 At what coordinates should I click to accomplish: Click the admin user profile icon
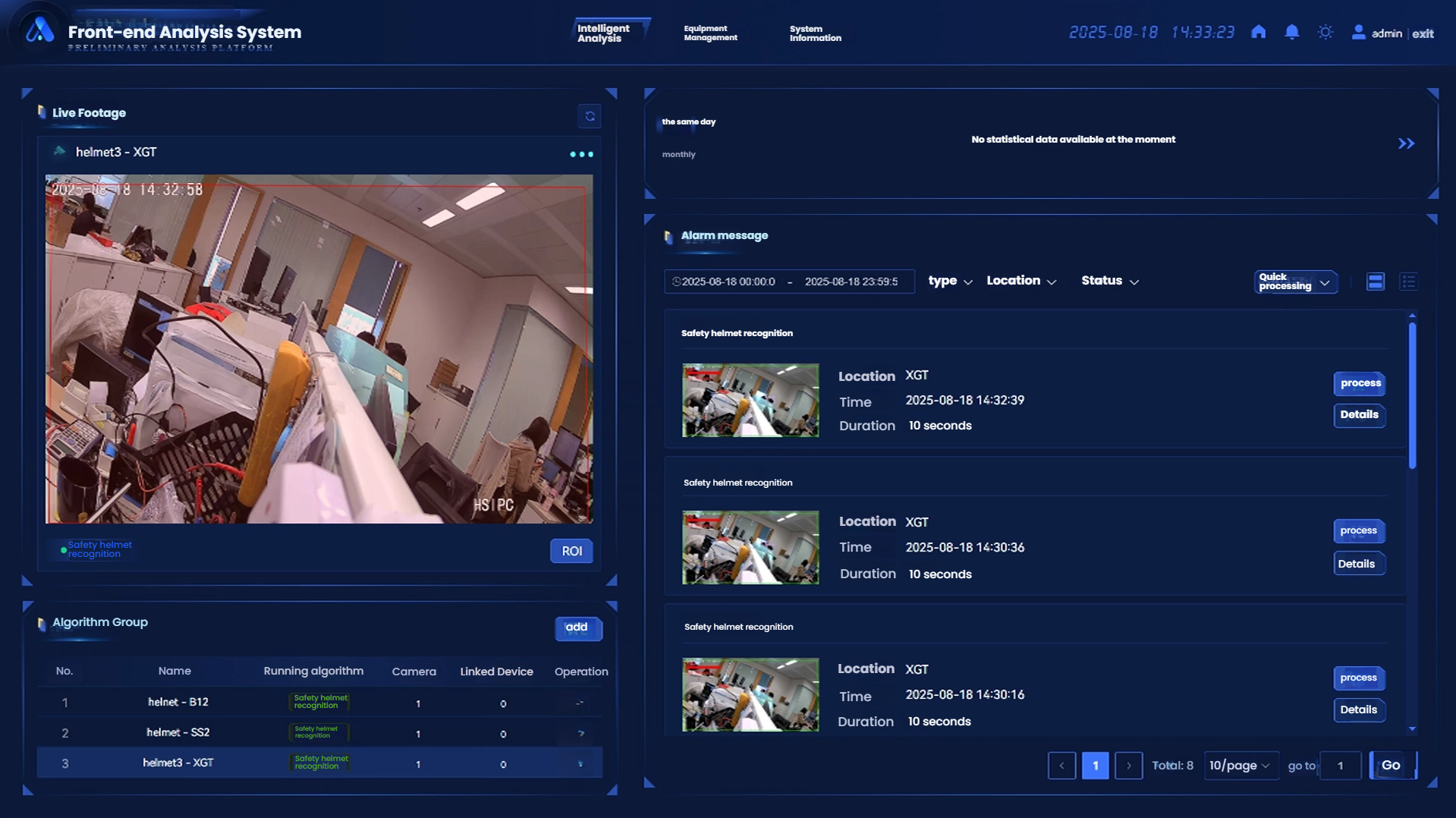coord(1358,33)
